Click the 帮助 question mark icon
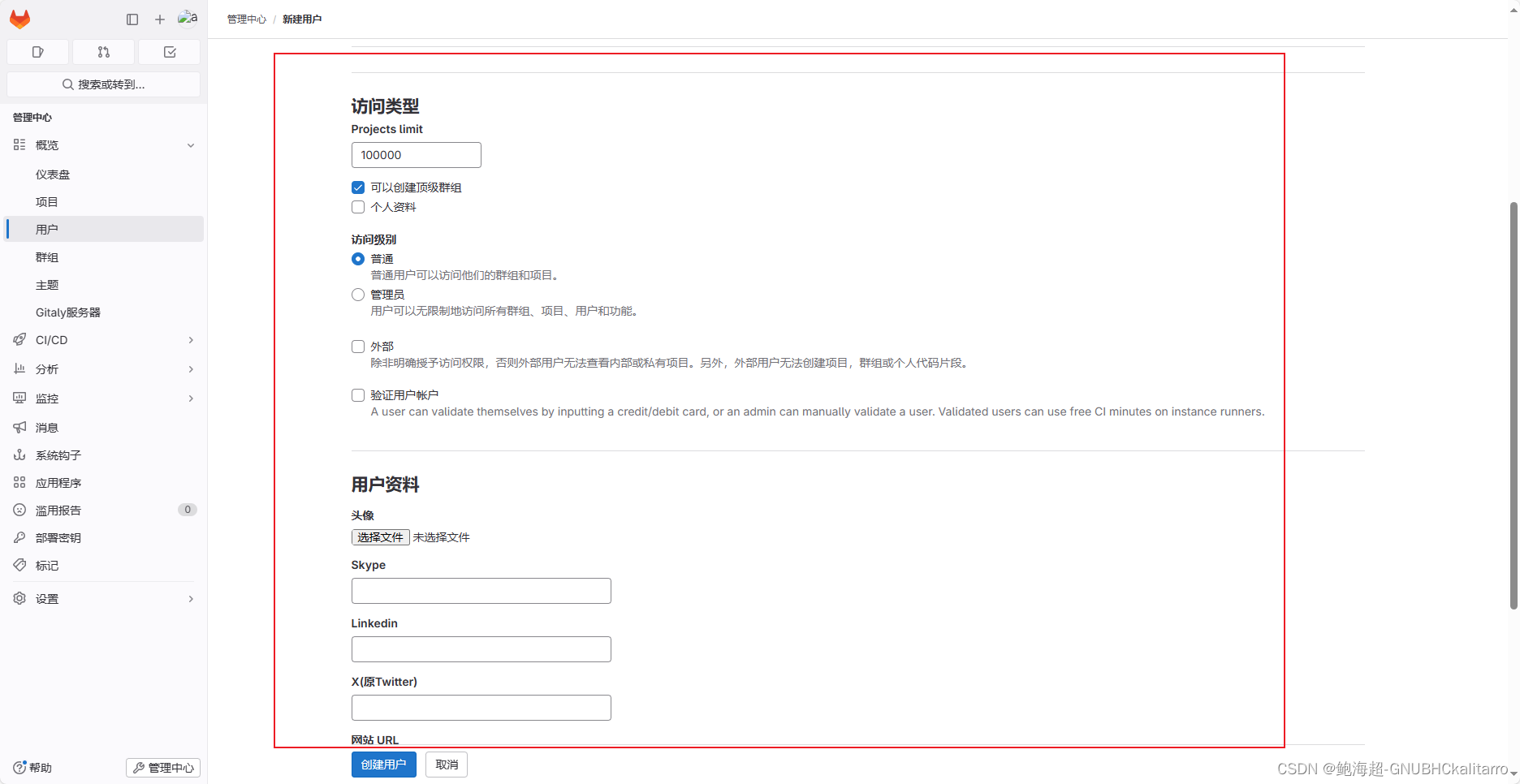This screenshot has height=784, width=1520. 19,767
